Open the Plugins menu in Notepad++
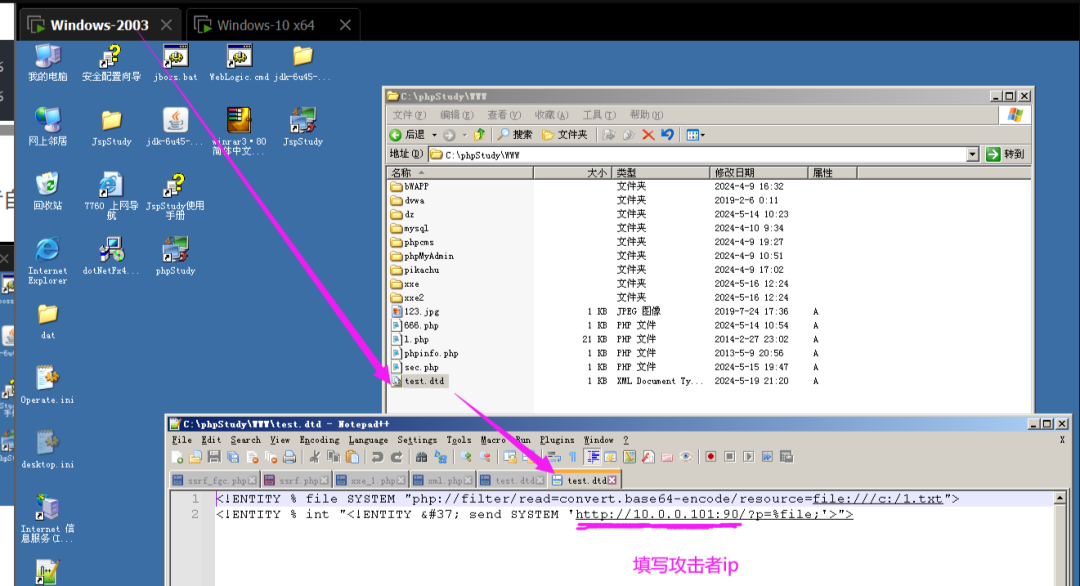The width and height of the screenshot is (1080, 586). point(557,440)
